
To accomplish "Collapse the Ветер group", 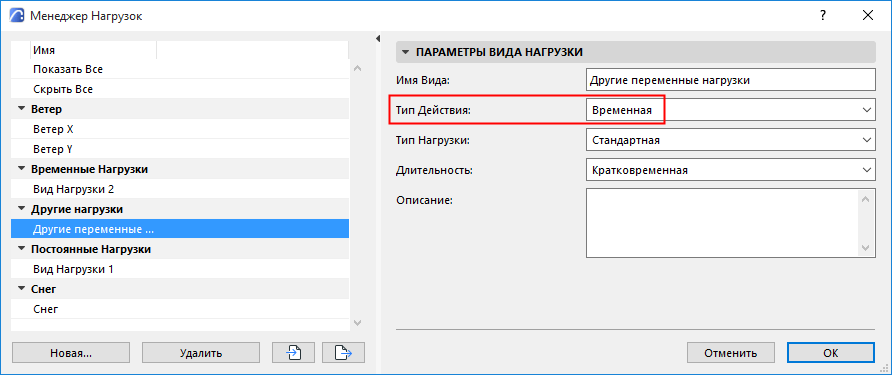I will tap(22, 109).
